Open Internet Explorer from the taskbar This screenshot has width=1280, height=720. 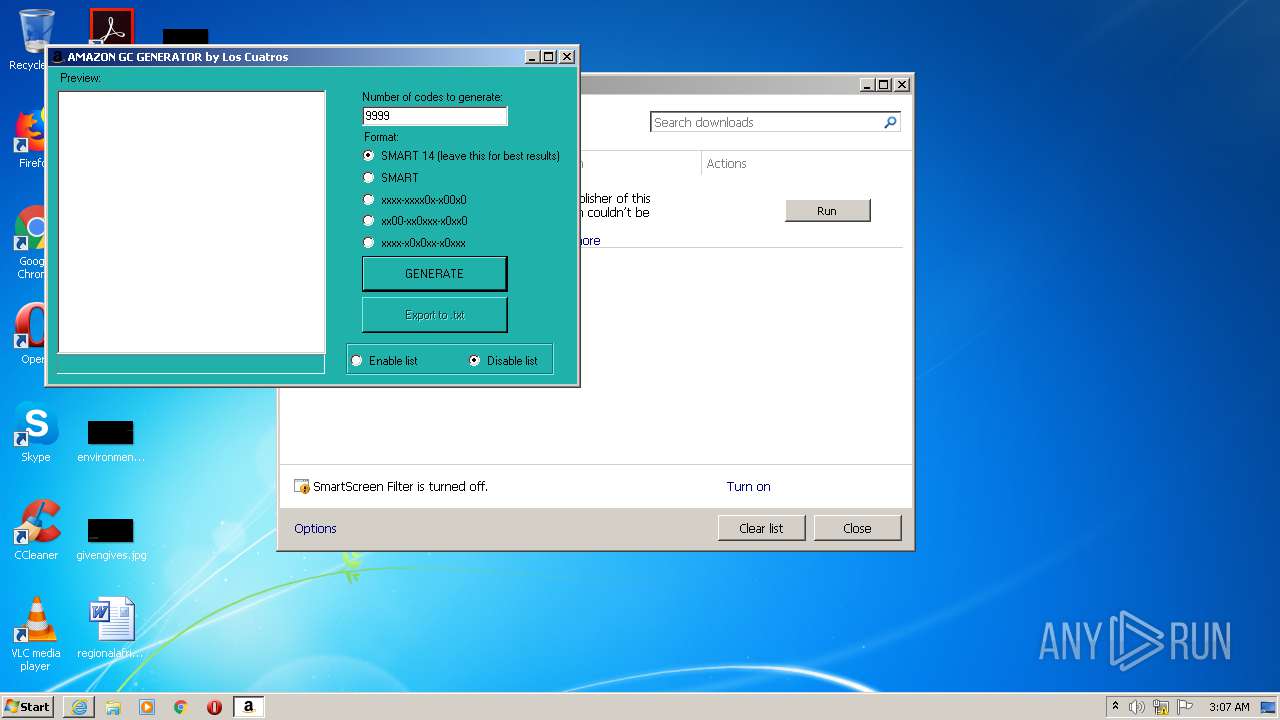[79, 707]
